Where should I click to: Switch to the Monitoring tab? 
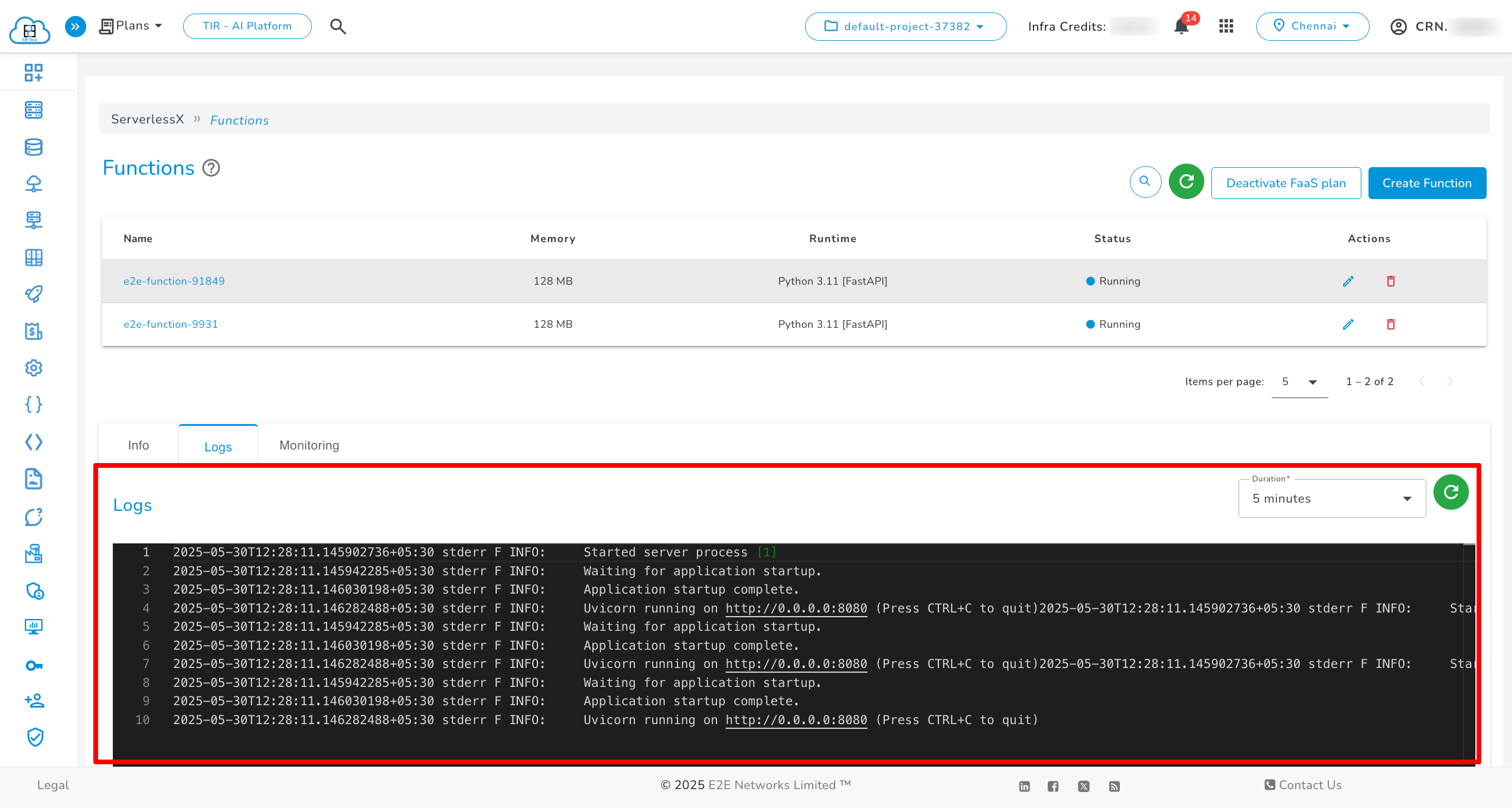pyautogui.click(x=308, y=445)
